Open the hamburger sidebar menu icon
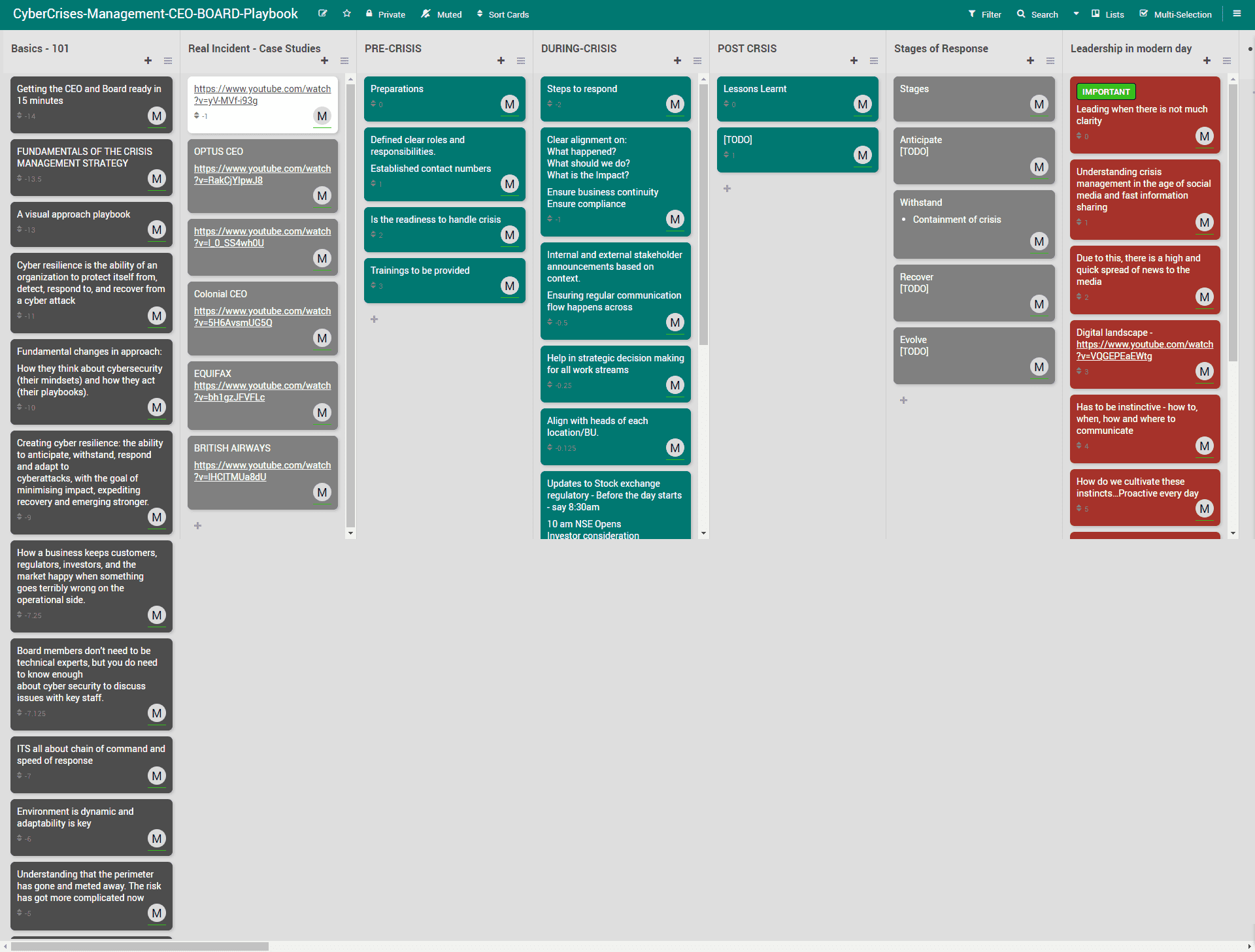The width and height of the screenshot is (1255, 952). [1237, 14]
